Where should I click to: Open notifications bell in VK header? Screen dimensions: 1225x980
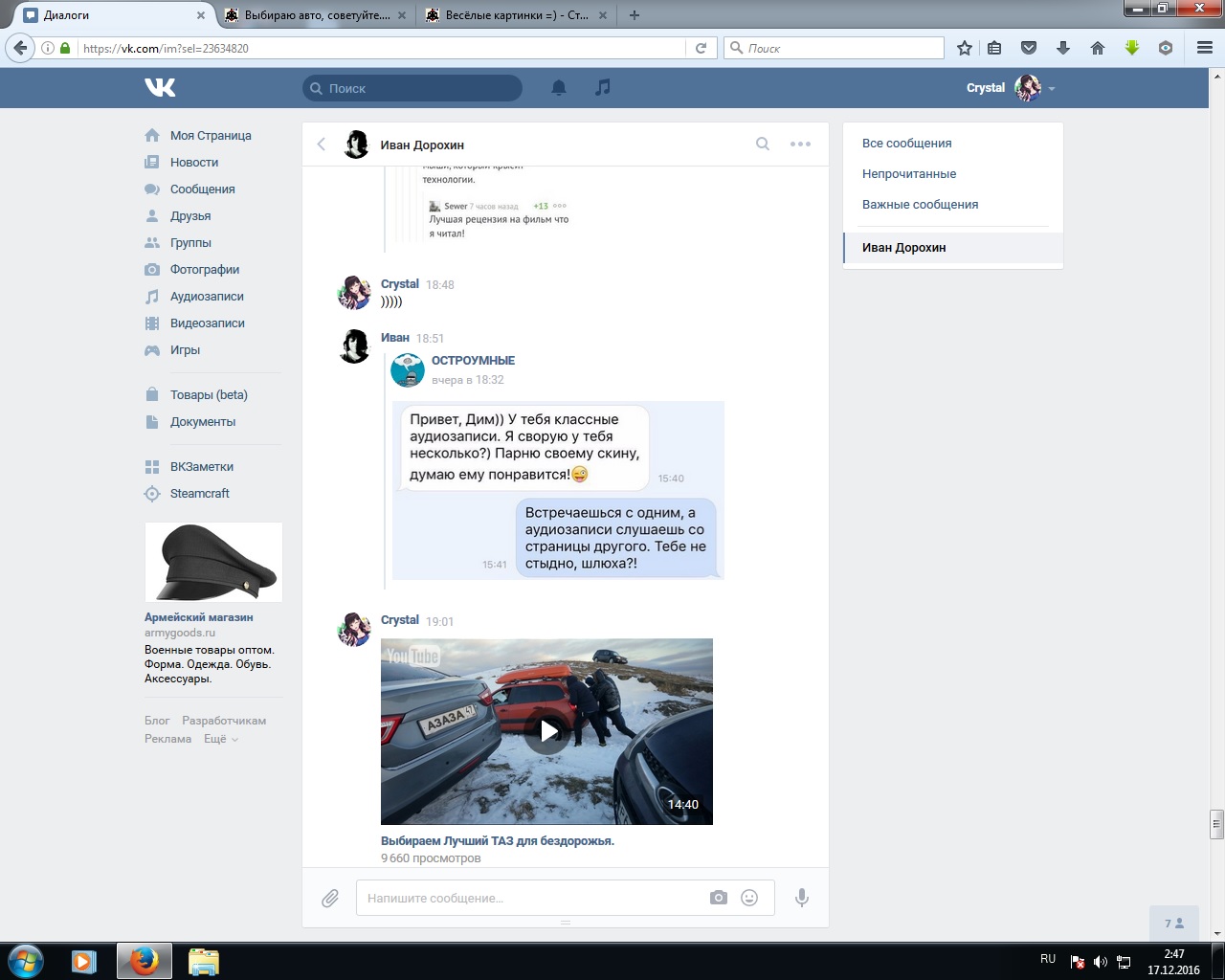coord(559,88)
